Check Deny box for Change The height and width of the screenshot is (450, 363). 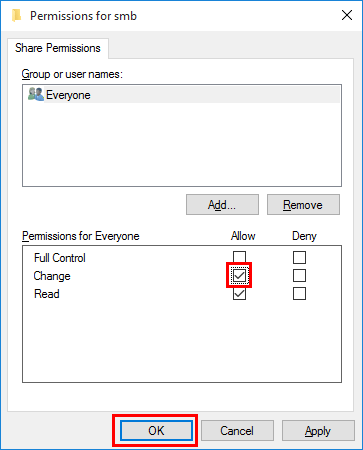(x=299, y=275)
